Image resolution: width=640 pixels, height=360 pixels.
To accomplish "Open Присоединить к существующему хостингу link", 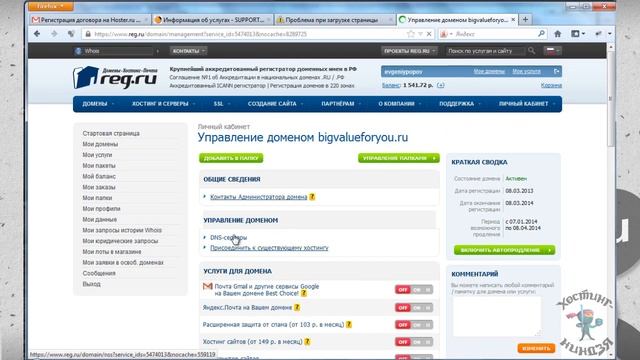I will (x=269, y=248).
